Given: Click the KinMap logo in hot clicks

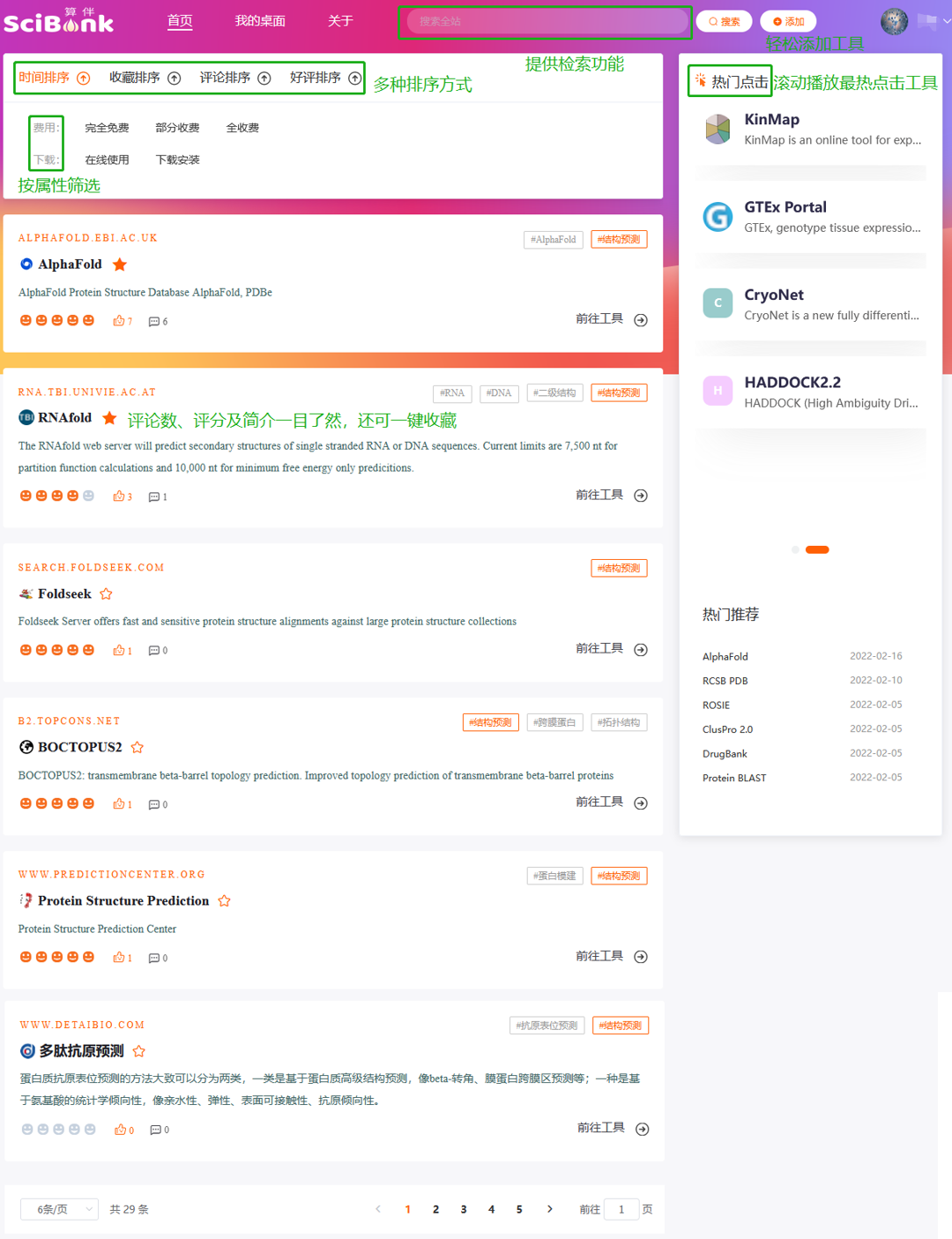Looking at the screenshot, I should click(x=718, y=129).
